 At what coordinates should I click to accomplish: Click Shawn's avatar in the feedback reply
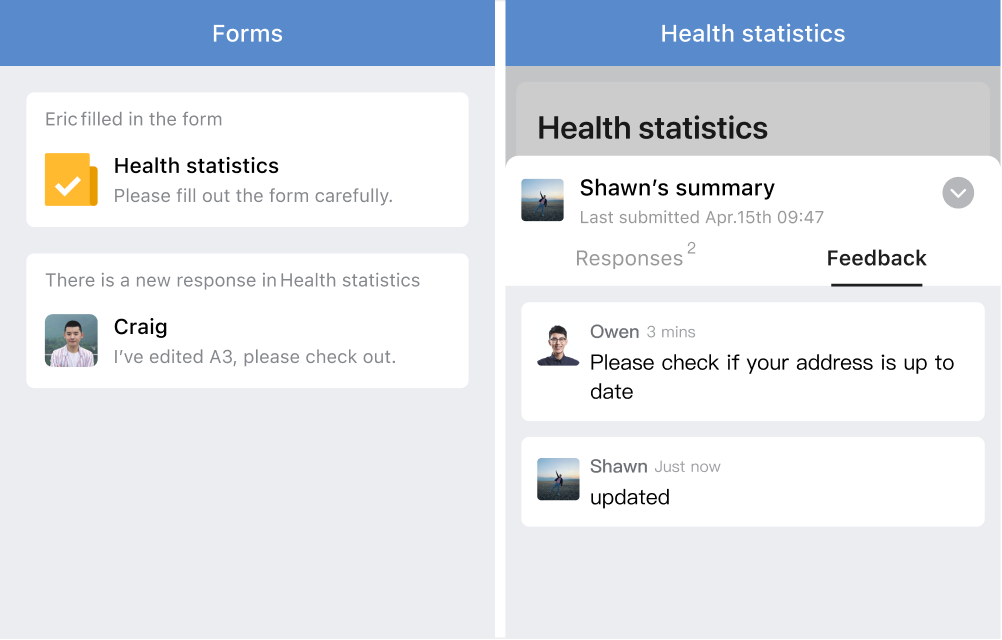coord(558,479)
